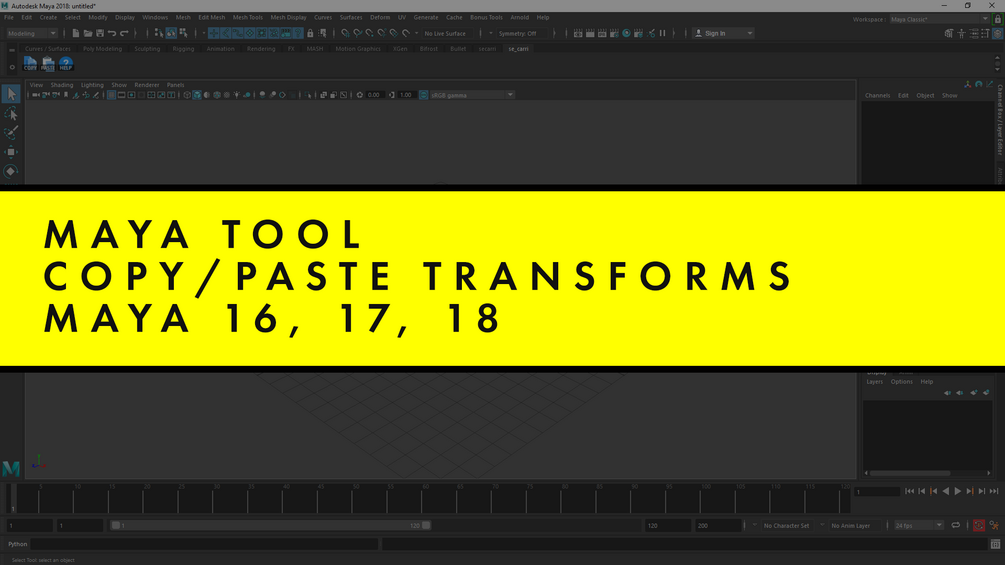Viewport: 1005px width, 565px height.
Task: Open the sRGB gamma dropdown
Action: (x=471, y=95)
